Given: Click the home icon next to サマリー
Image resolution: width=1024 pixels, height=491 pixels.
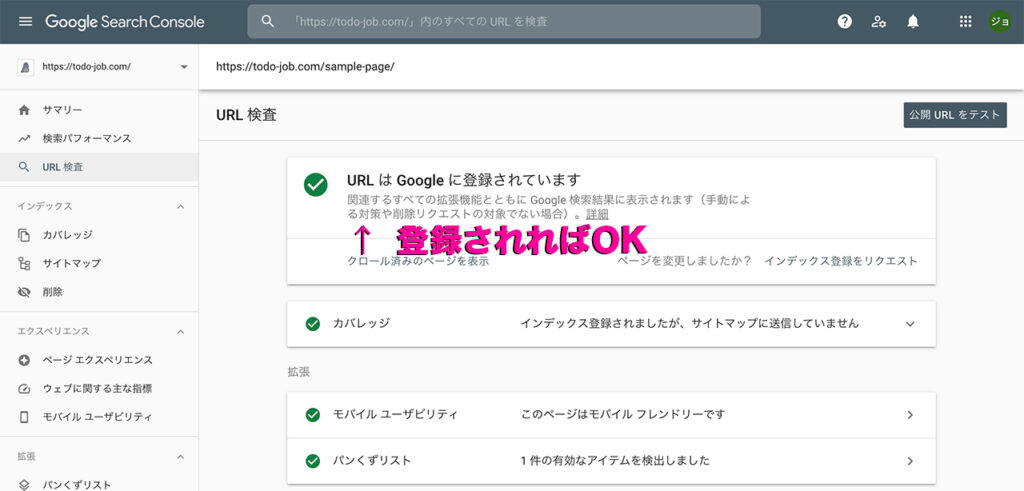Looking at the screenshot, I should click(x=24, y=110).
